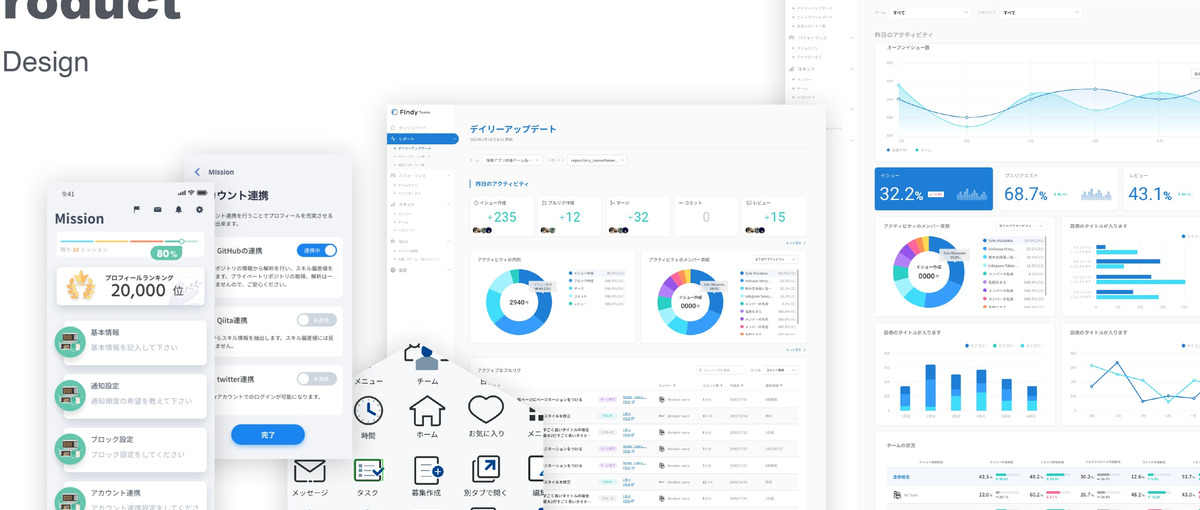Tap the flag icon in Mission header

[x=137, y=209]
